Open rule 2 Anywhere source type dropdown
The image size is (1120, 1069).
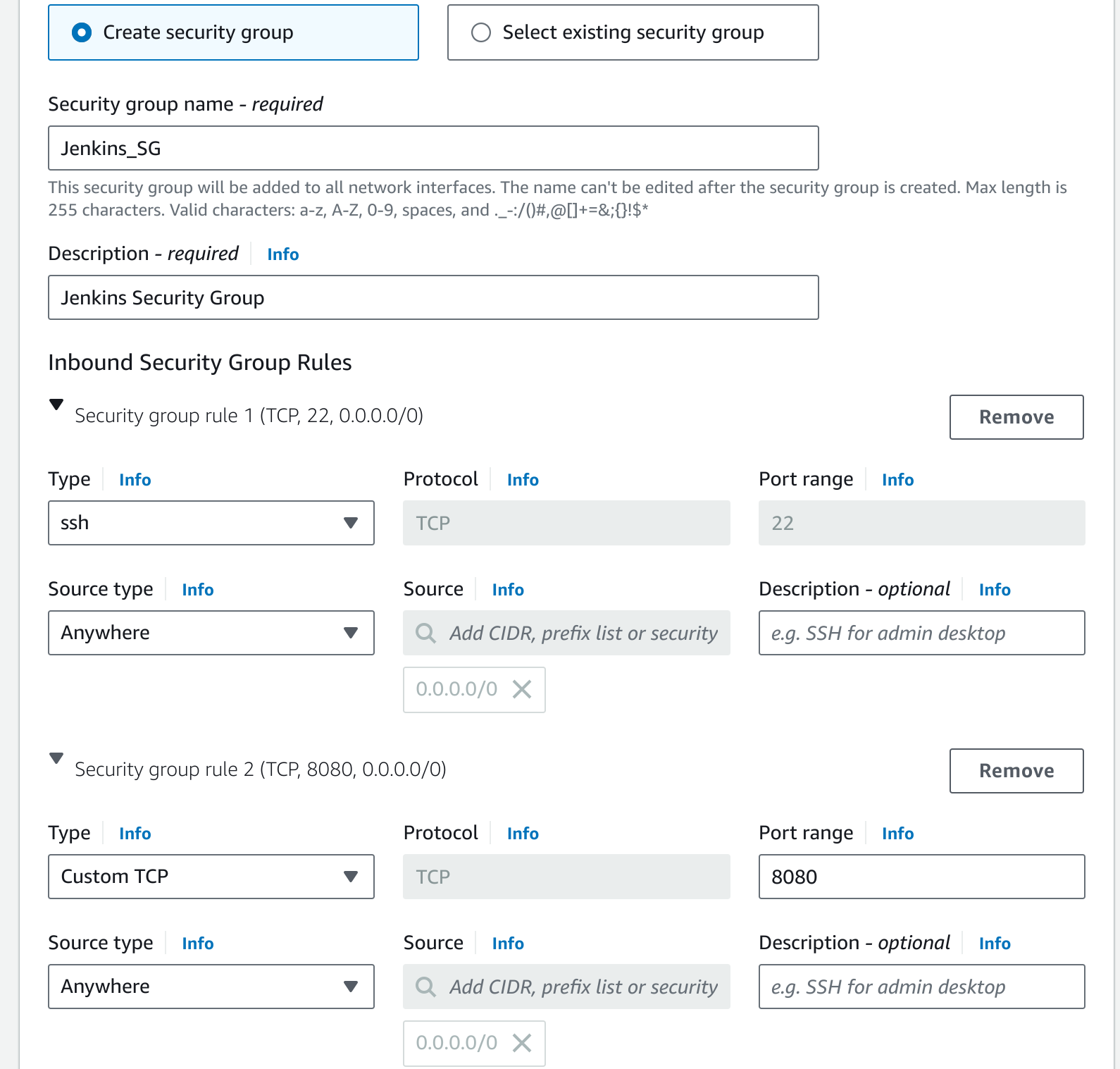pos(211,987)
